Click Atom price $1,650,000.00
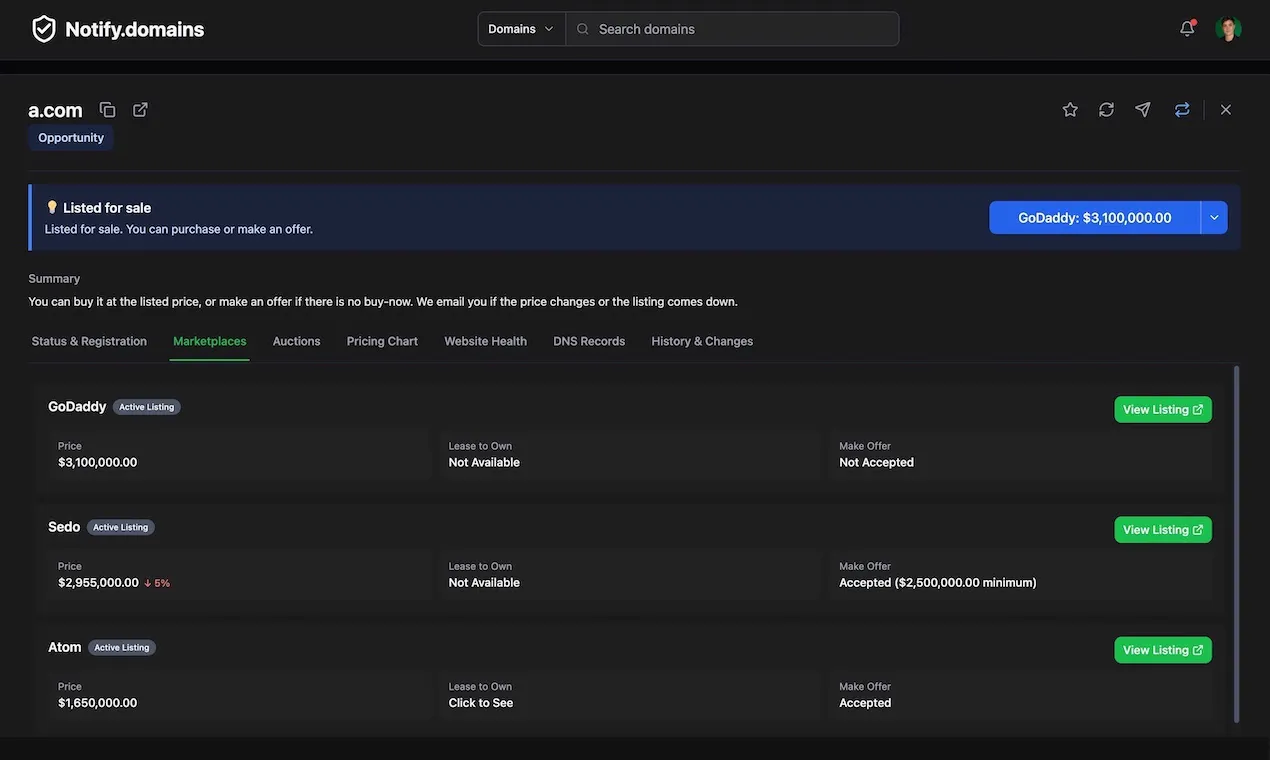The image size is (1270, 760). tap(98, 703)
